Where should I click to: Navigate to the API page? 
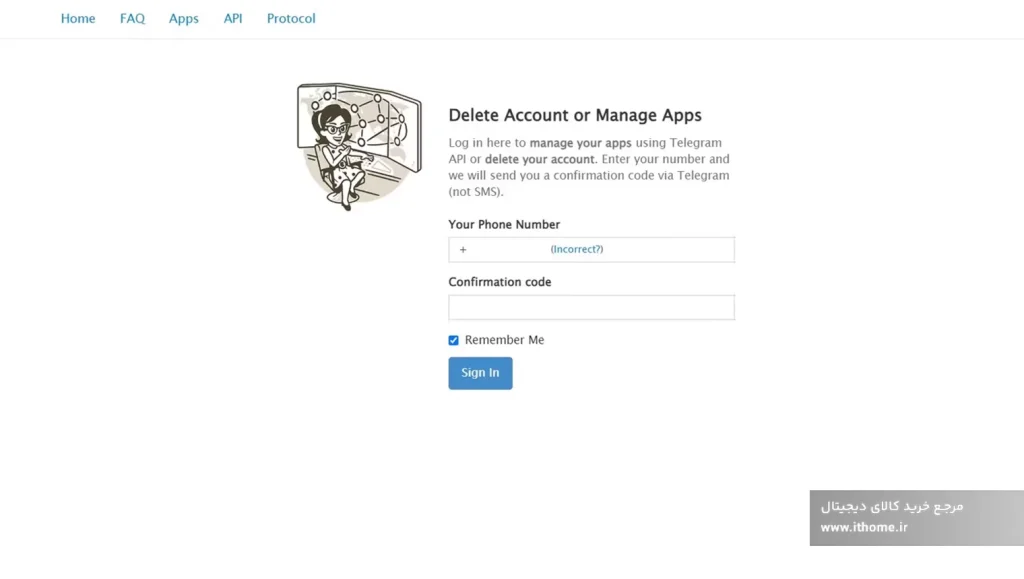(232, 18)
